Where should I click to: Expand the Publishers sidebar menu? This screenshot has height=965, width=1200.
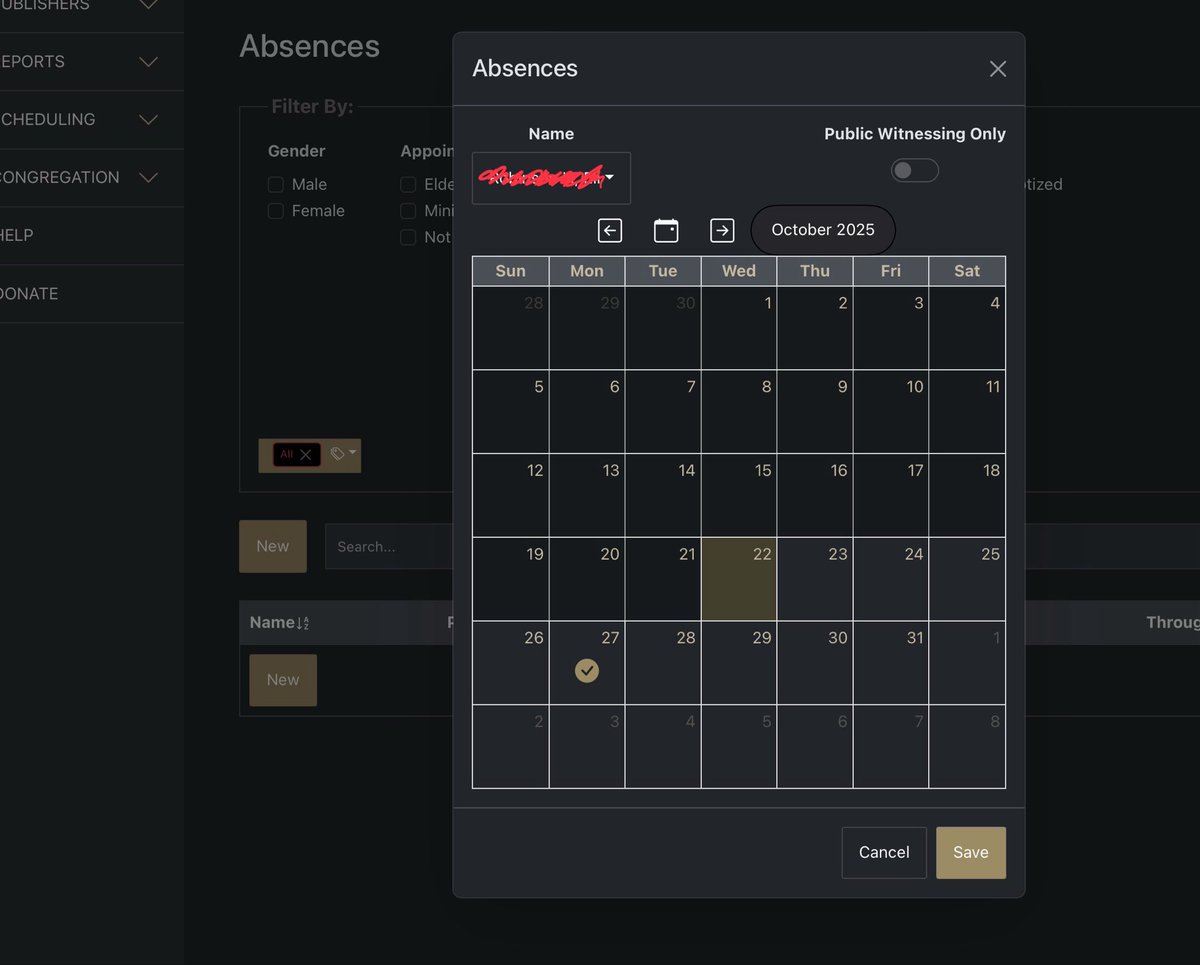[92, 5]
